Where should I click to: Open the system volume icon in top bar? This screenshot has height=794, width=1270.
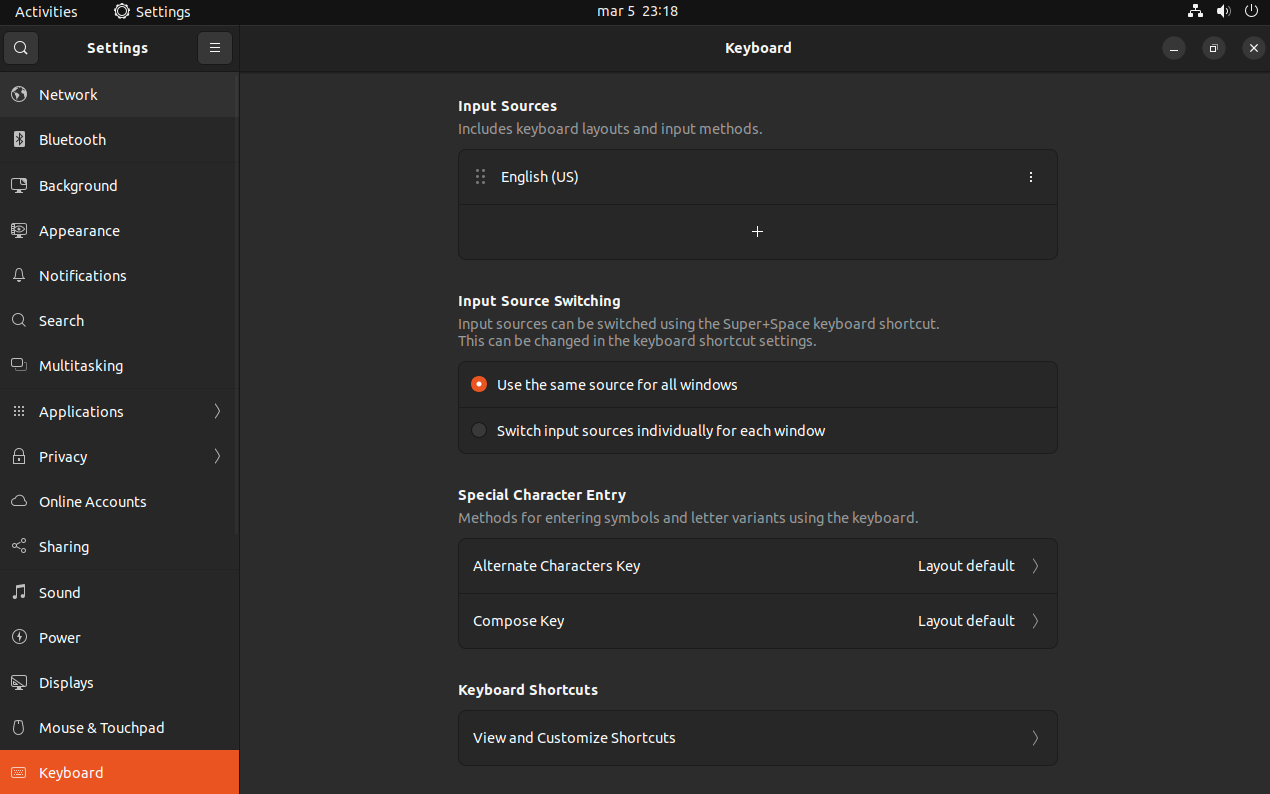coord(1223,12)
